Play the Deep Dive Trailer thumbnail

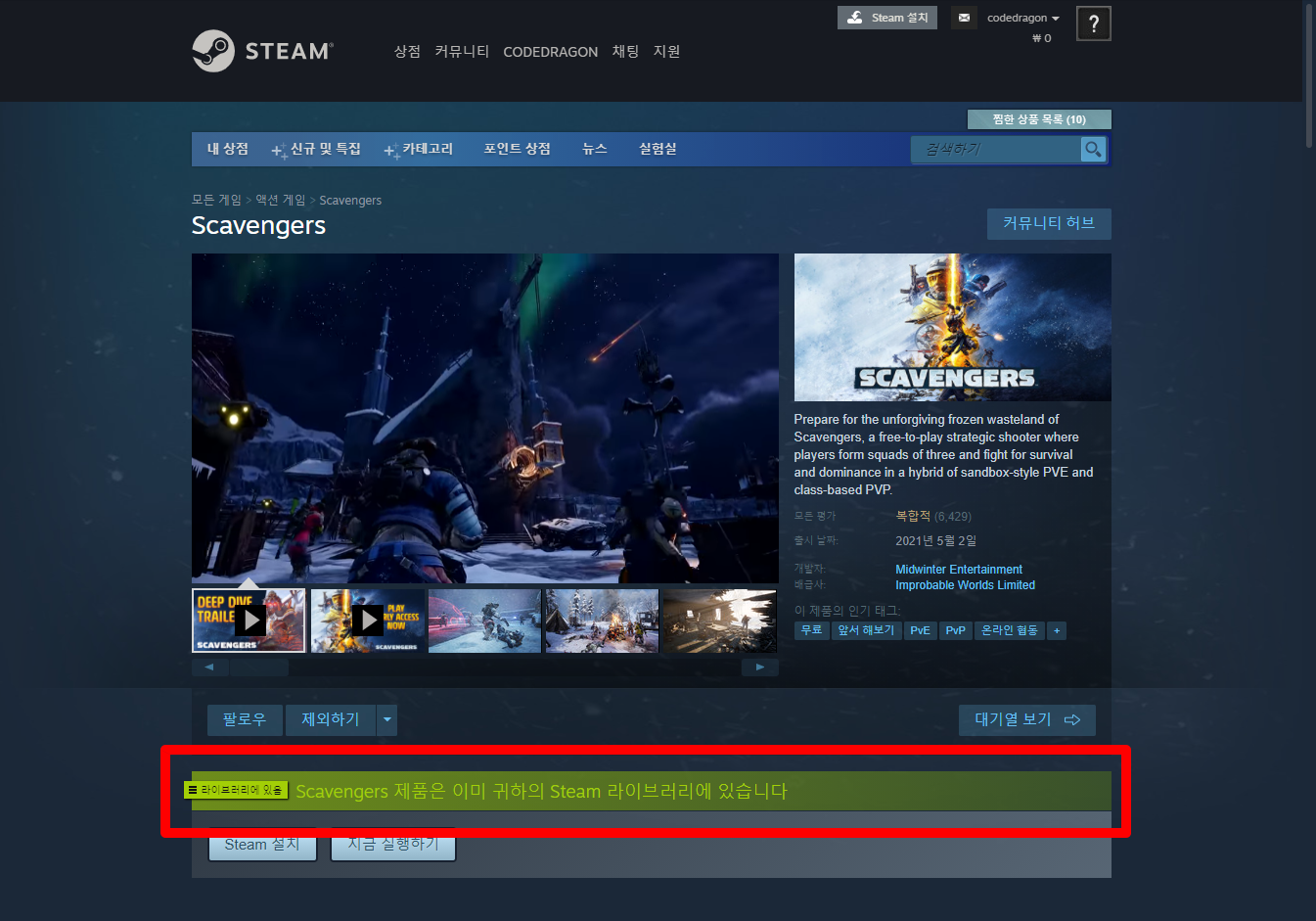click(250, 621)
